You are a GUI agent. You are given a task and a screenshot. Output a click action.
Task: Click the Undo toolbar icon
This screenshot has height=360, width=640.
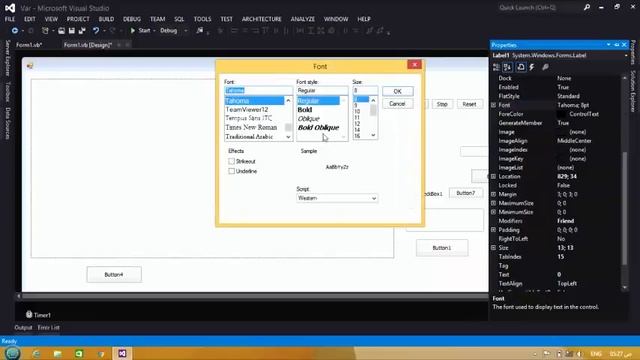click(x=96, y=31)
